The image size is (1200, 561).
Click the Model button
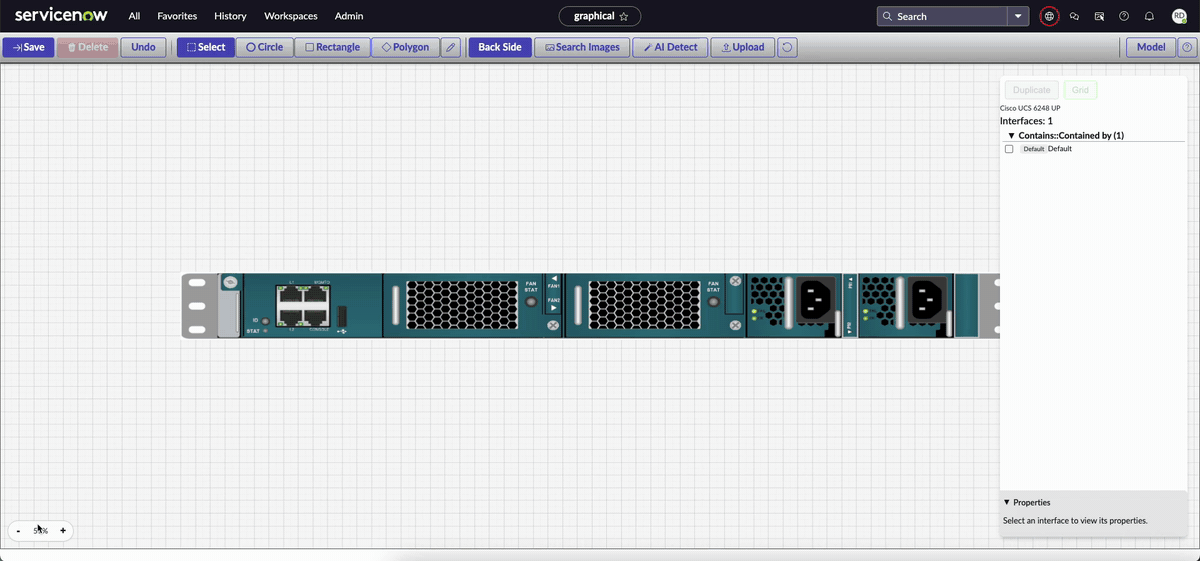[1151, 47]
